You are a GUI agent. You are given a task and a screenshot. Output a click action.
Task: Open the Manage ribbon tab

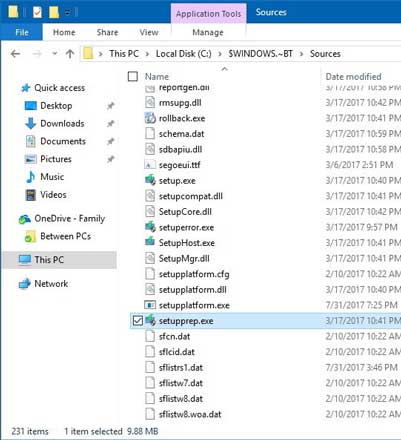pyautogui.click(x=208, y=32)
